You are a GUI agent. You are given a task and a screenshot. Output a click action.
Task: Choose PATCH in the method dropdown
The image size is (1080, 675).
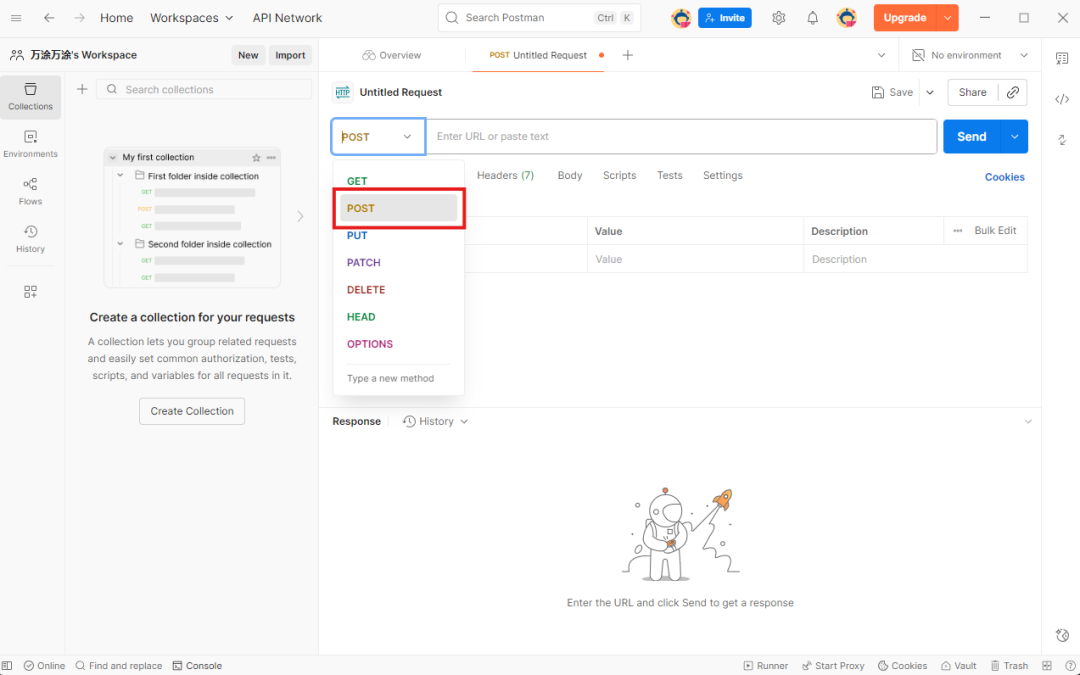(364, 263)
